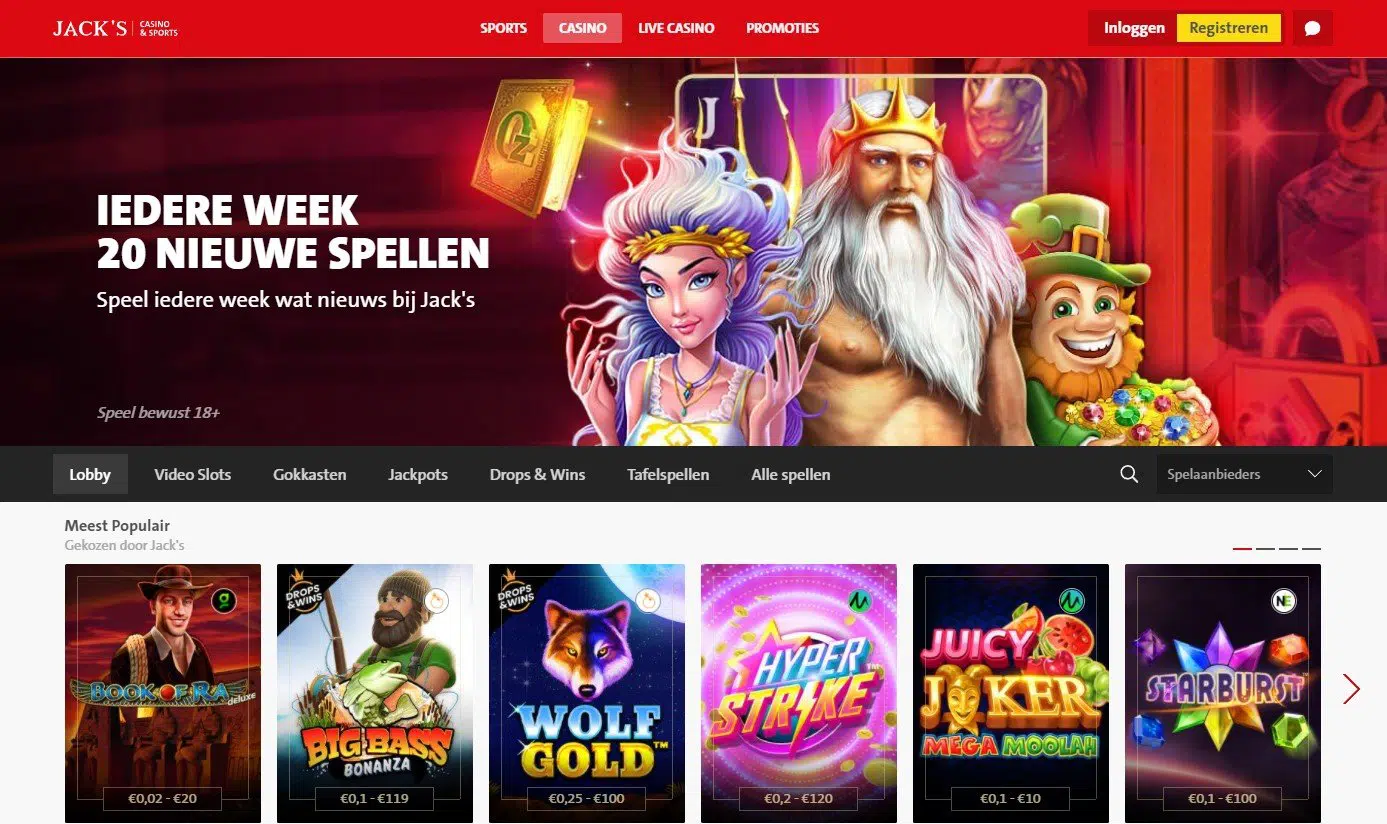1387x824 pixels.
Task: Open the Jackpots category tab
Action: click(418, 474)
